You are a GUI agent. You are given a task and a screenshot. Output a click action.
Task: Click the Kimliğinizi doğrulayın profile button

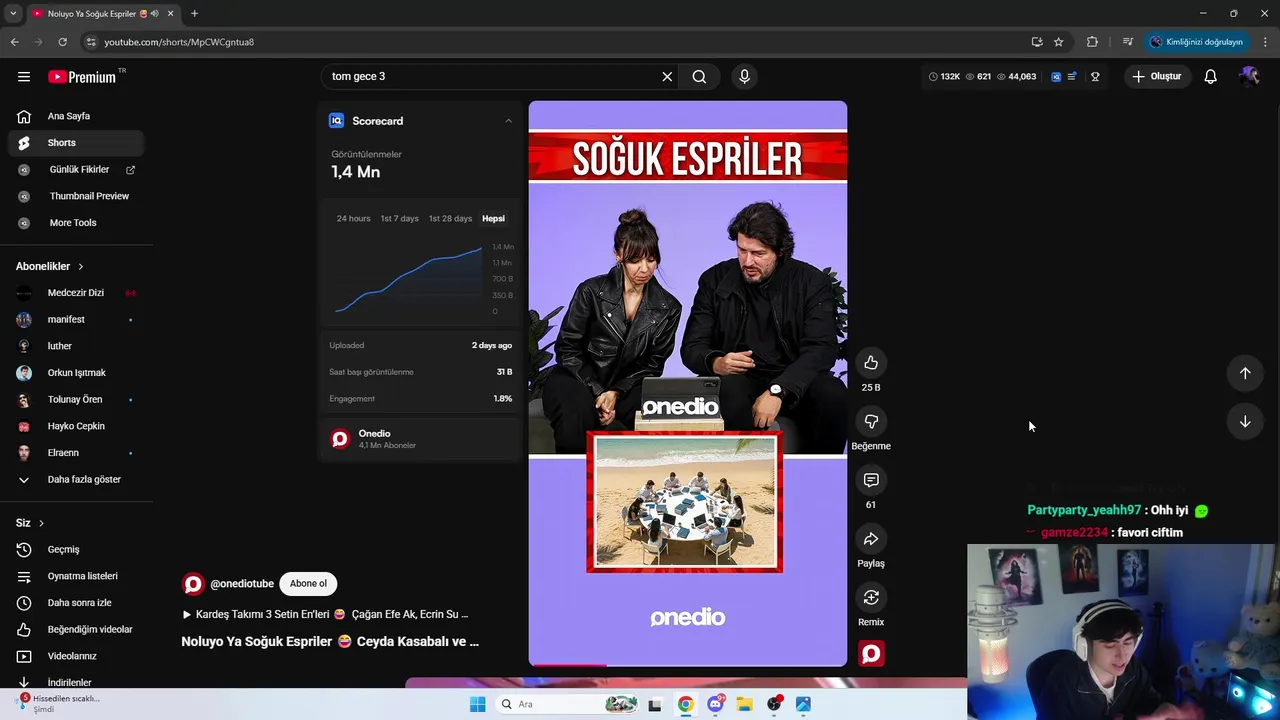(x=1197, y=42)
